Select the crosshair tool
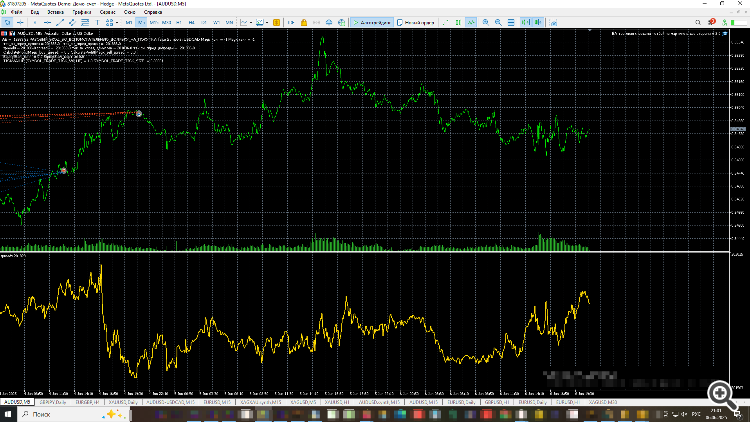750x422 pixels. point(21,22)
